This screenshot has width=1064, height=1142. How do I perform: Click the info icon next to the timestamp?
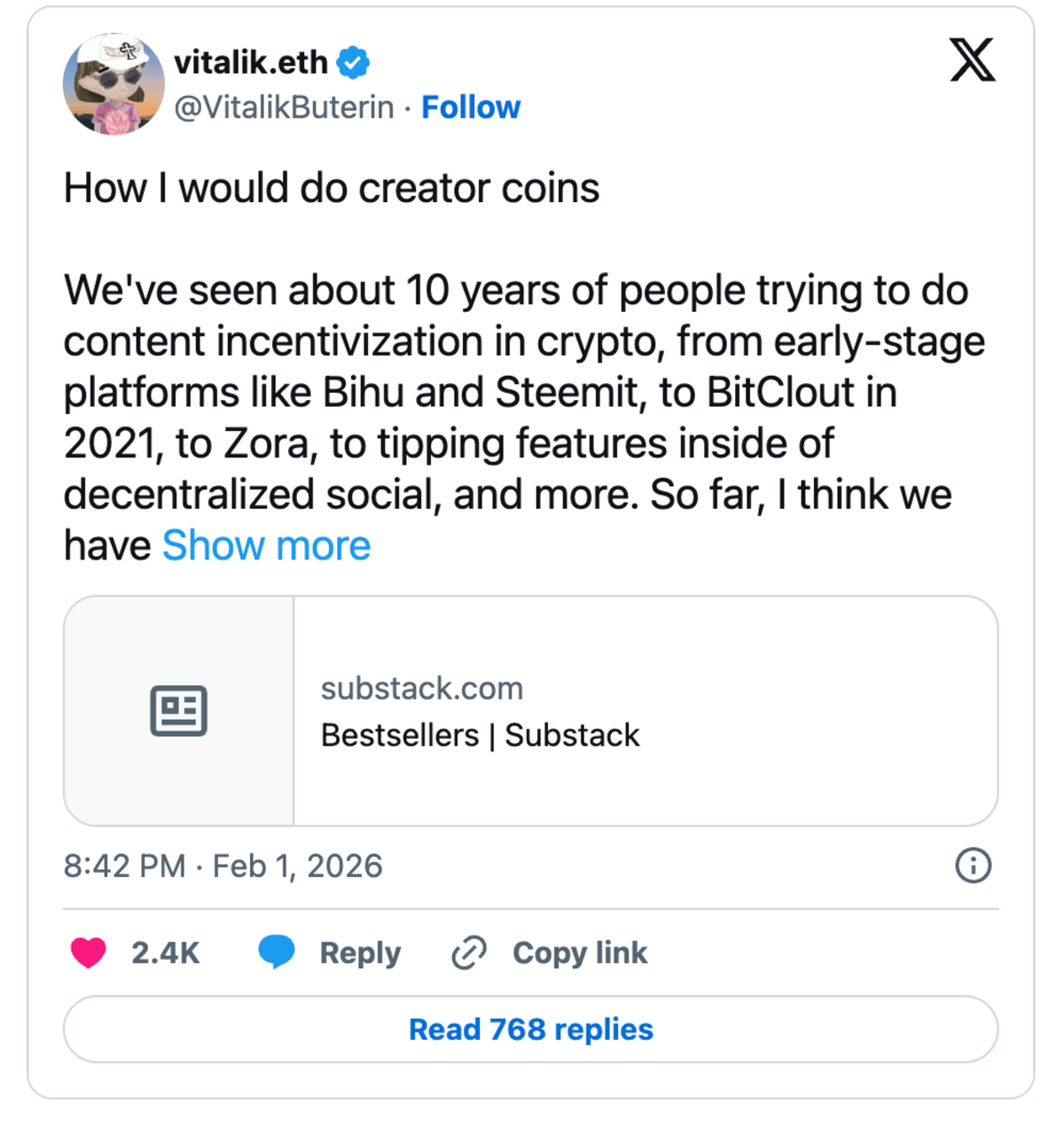click(x=972, y=866)
